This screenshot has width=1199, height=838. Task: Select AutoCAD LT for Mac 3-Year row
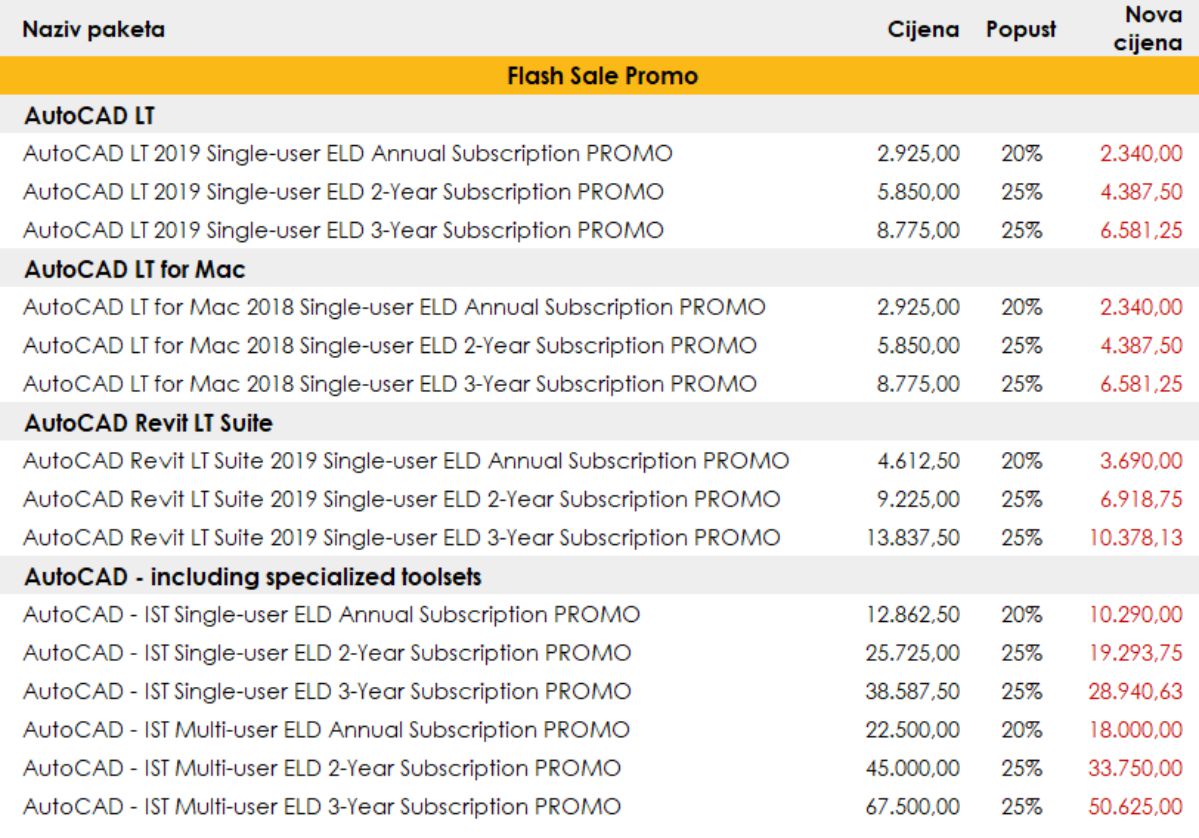(390, 384)
